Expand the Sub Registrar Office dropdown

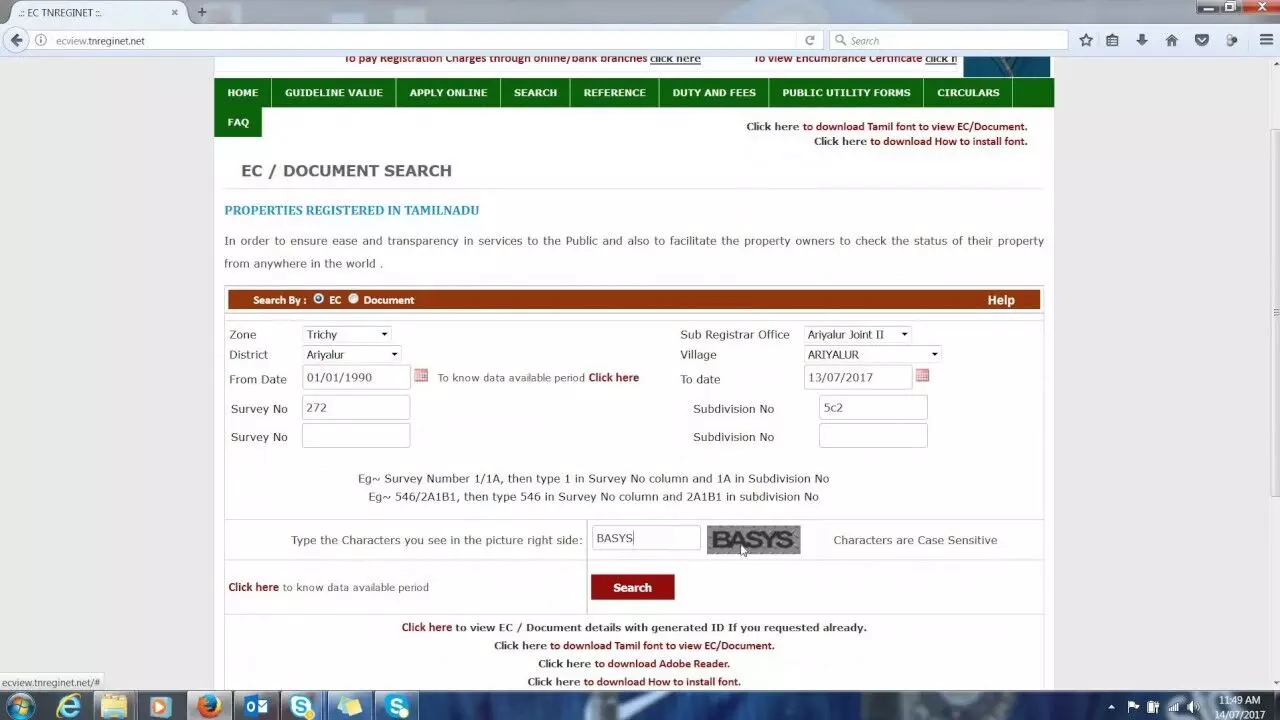coord(858,334)
